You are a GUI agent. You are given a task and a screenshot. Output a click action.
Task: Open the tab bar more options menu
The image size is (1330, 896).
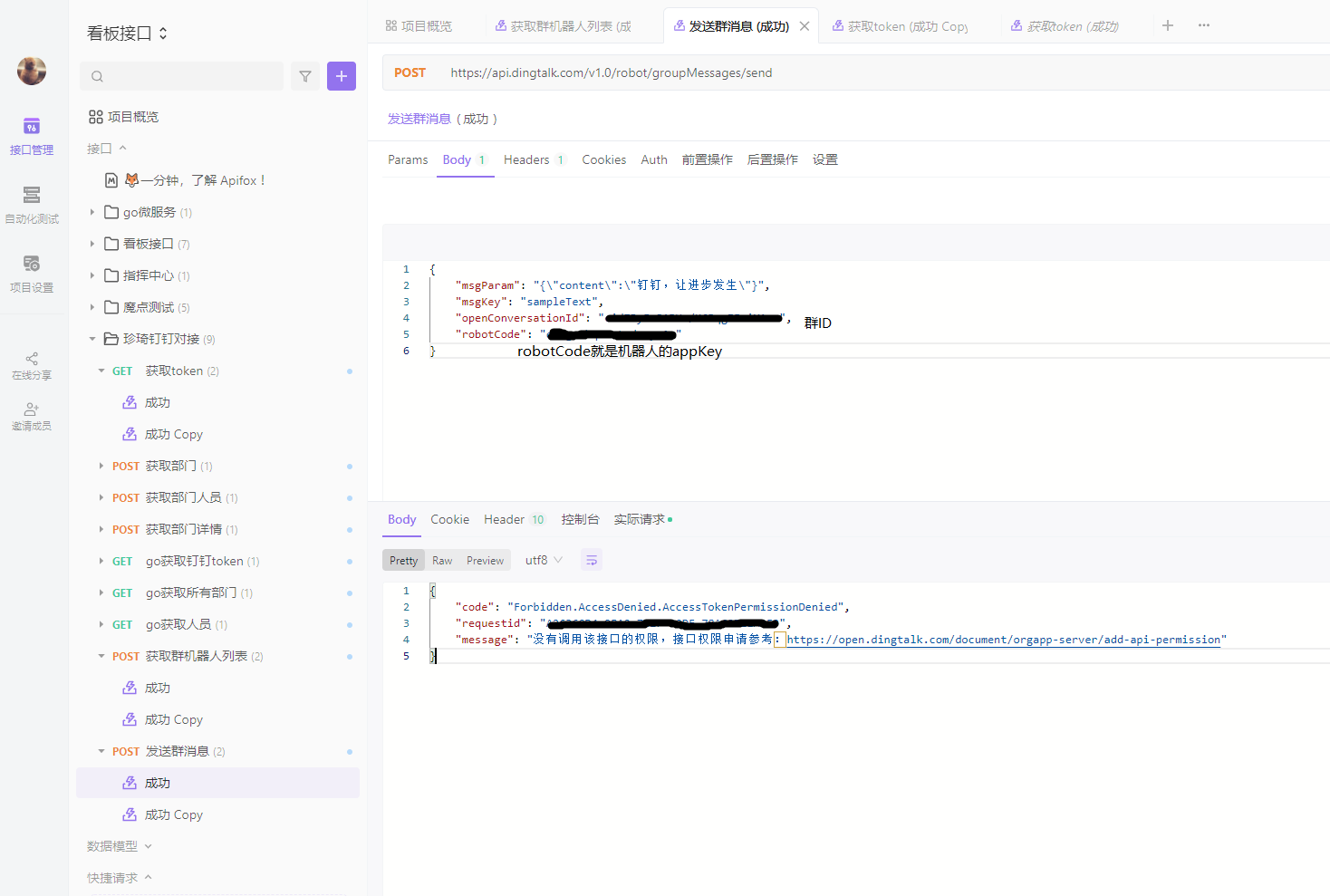[1204, 25]
